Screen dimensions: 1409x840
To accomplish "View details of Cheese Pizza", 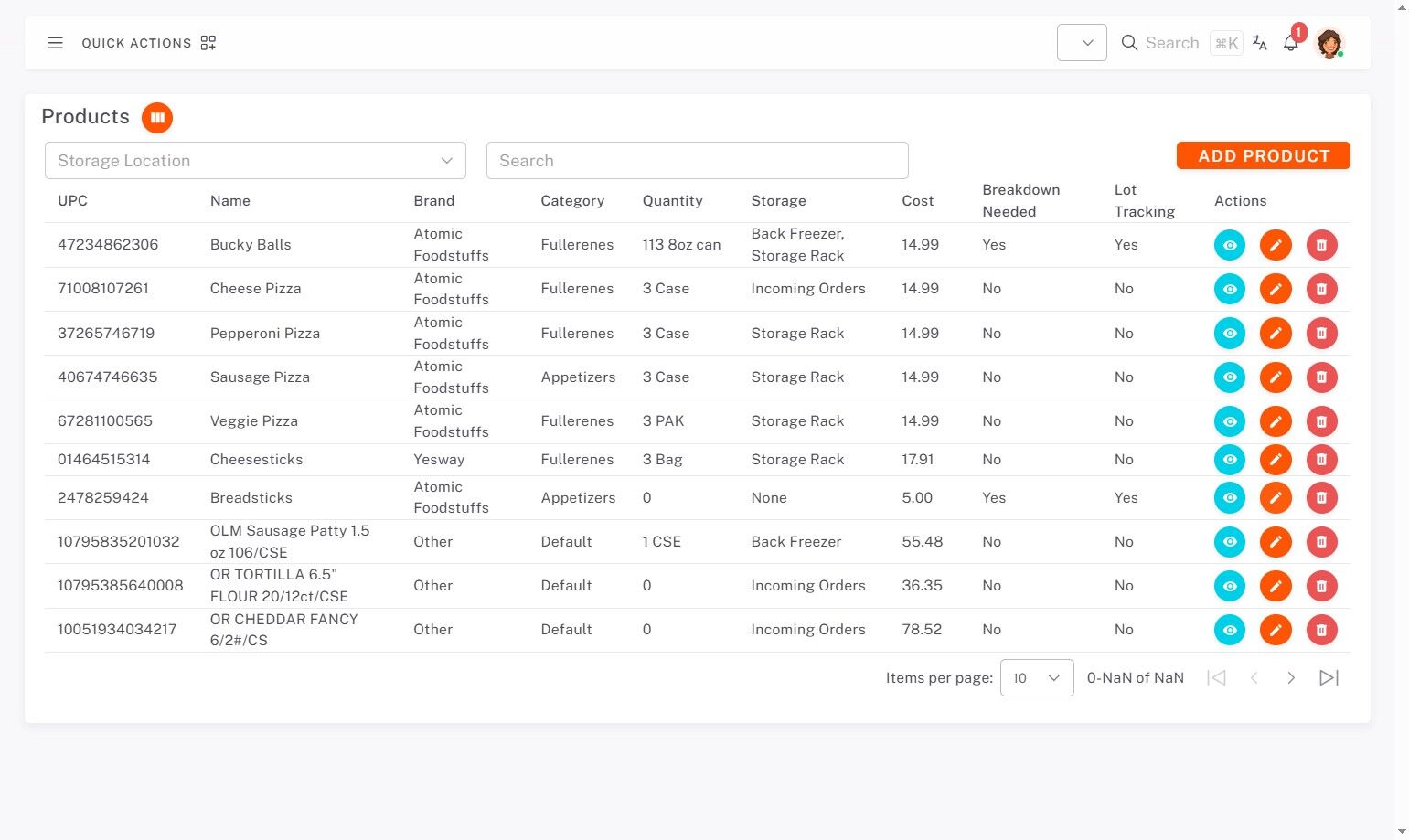I will click(1230, 289).
